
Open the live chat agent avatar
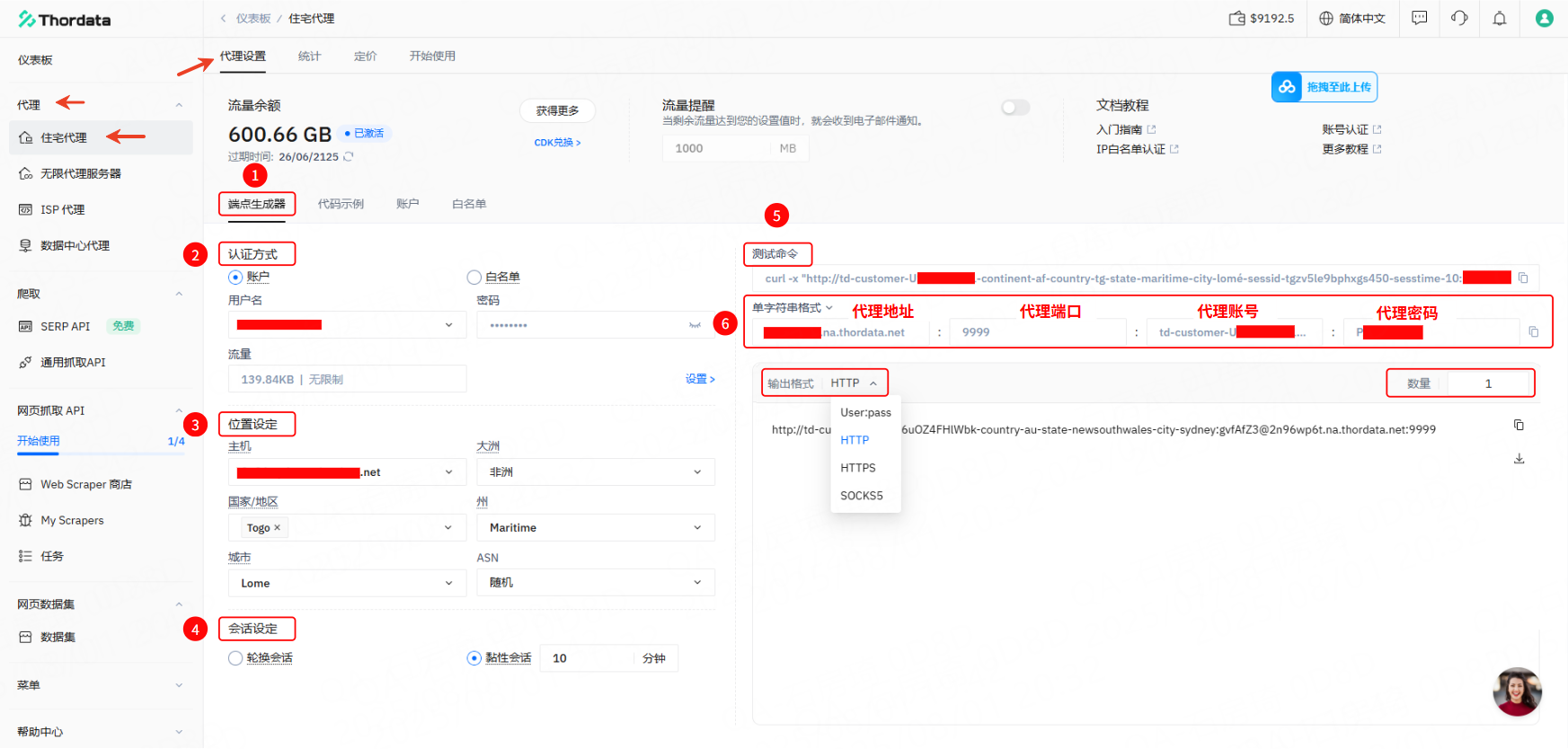[1518, 692]
